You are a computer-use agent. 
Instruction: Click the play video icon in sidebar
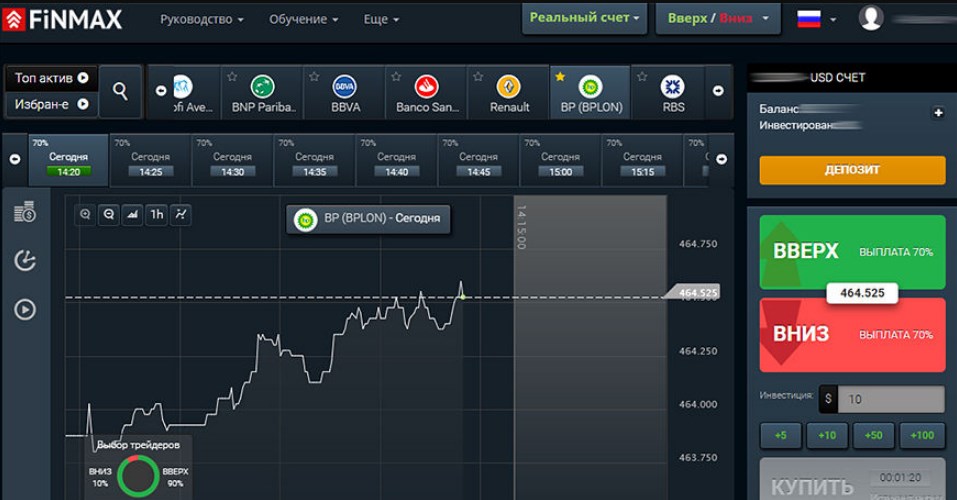coord(25,310)
